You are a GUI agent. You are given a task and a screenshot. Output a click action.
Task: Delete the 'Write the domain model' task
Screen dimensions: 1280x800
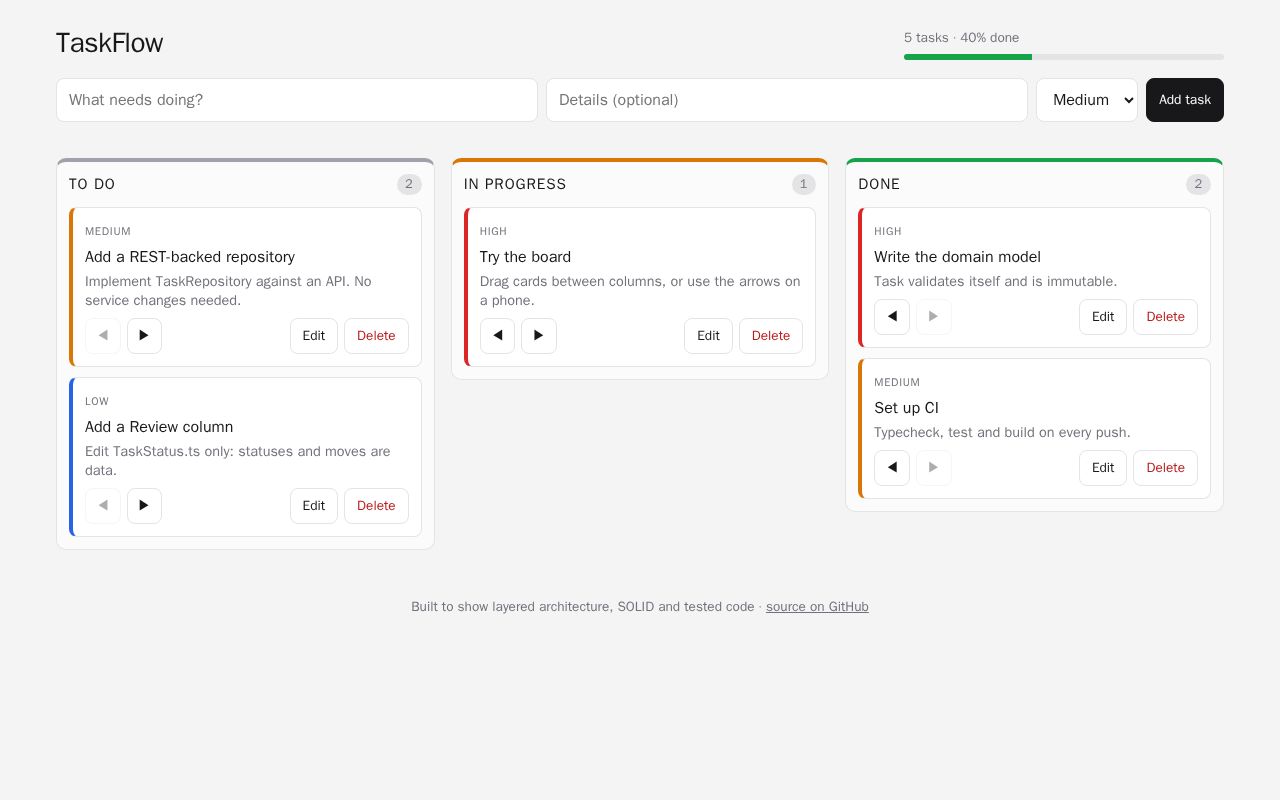pyautogui.click(x=1165, y=317)
